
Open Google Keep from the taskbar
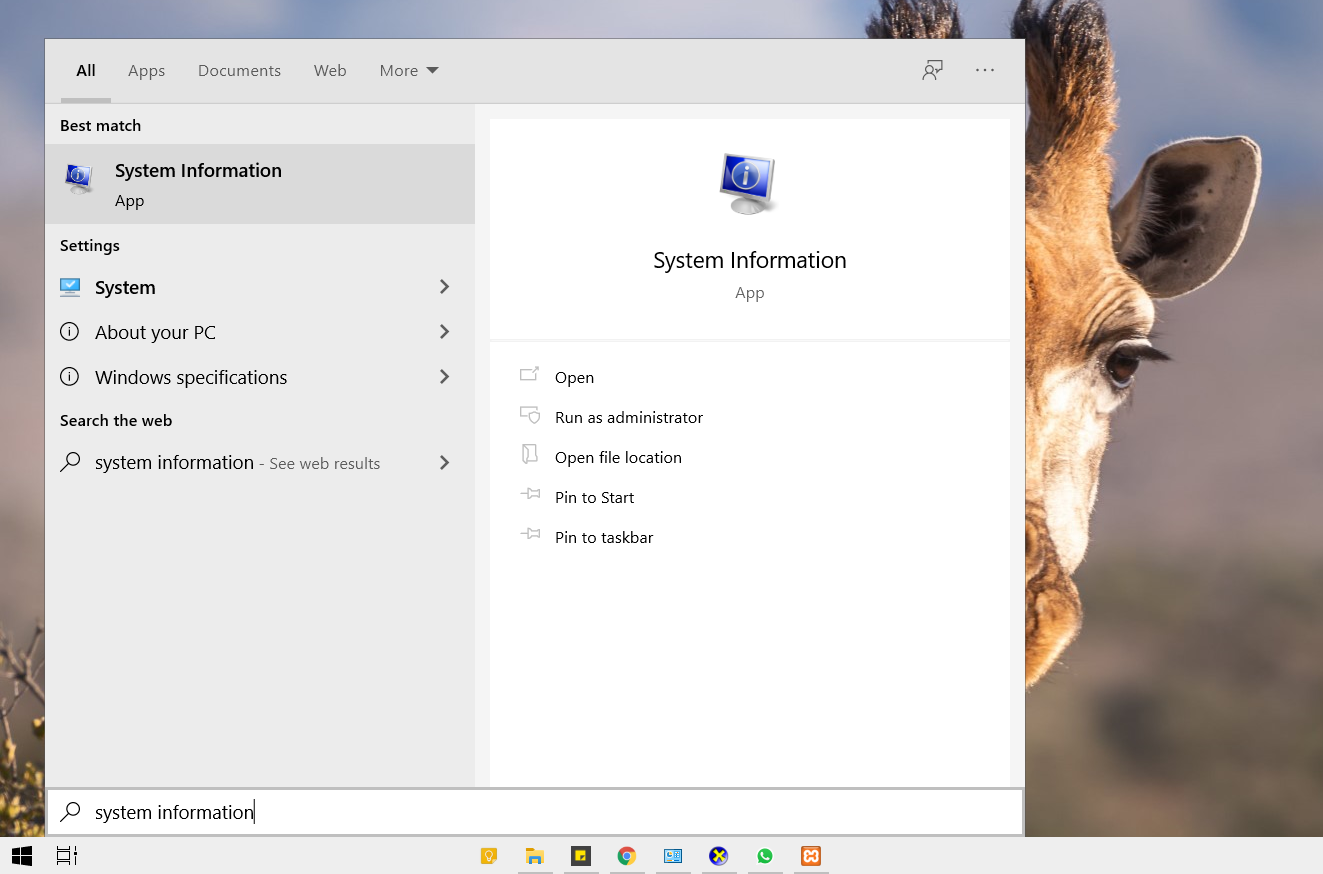pos(489,856)
